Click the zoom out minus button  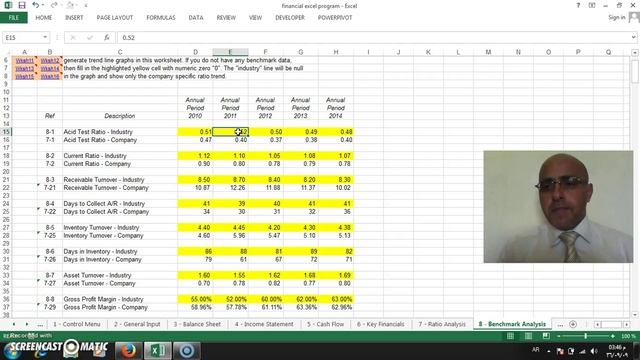click(x=558, y=336)
